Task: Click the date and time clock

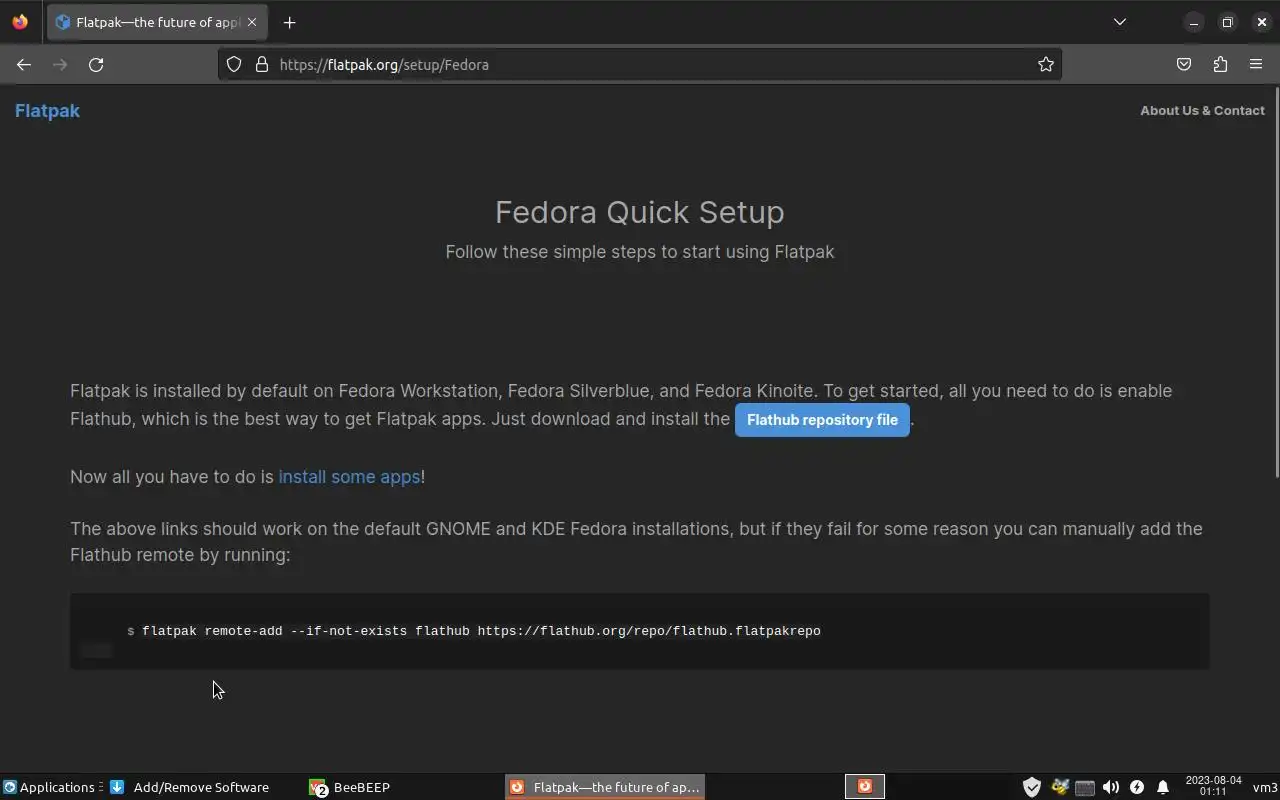Action: point(1213,786)
